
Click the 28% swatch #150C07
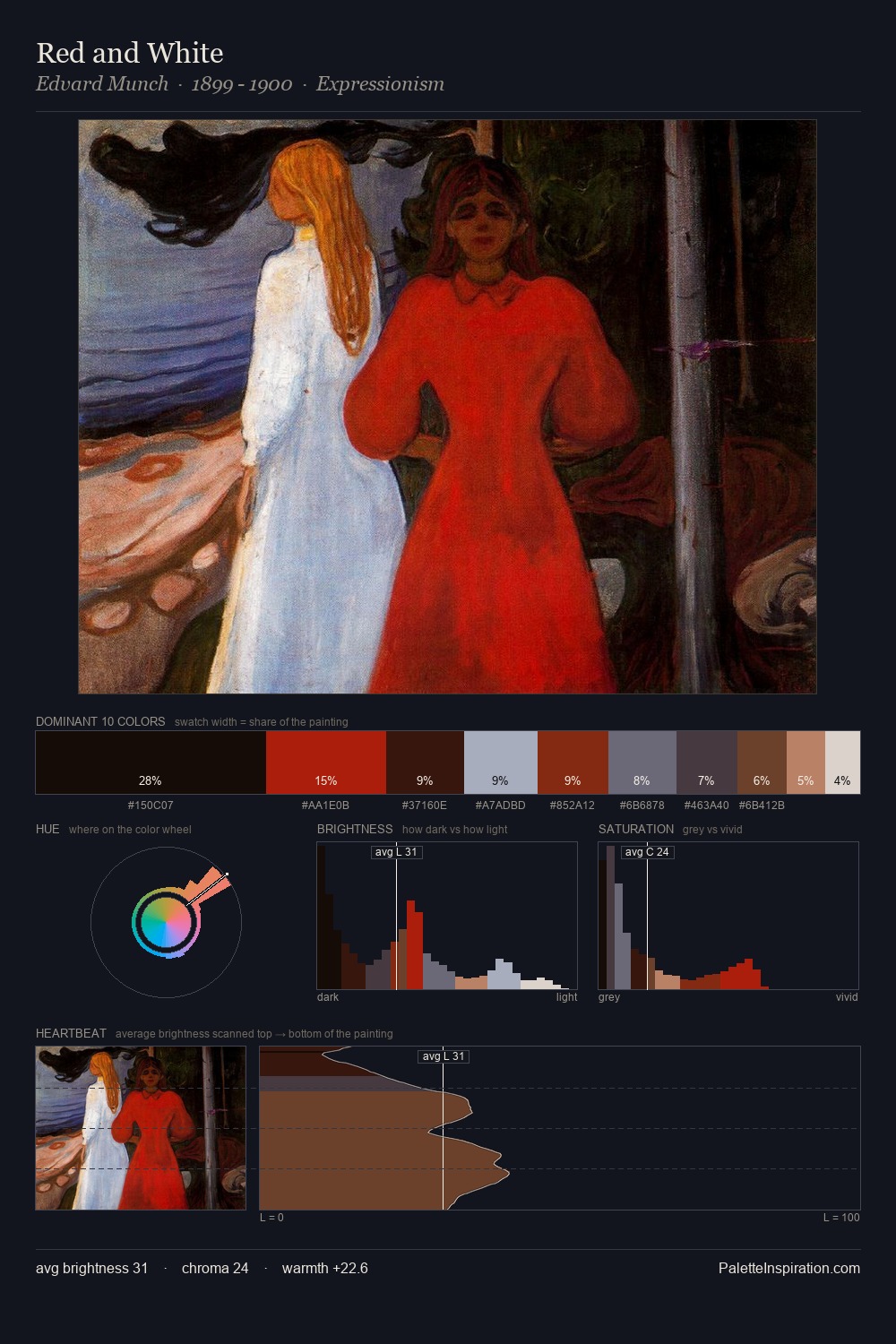pyautogui.click(x=151, y=762)
